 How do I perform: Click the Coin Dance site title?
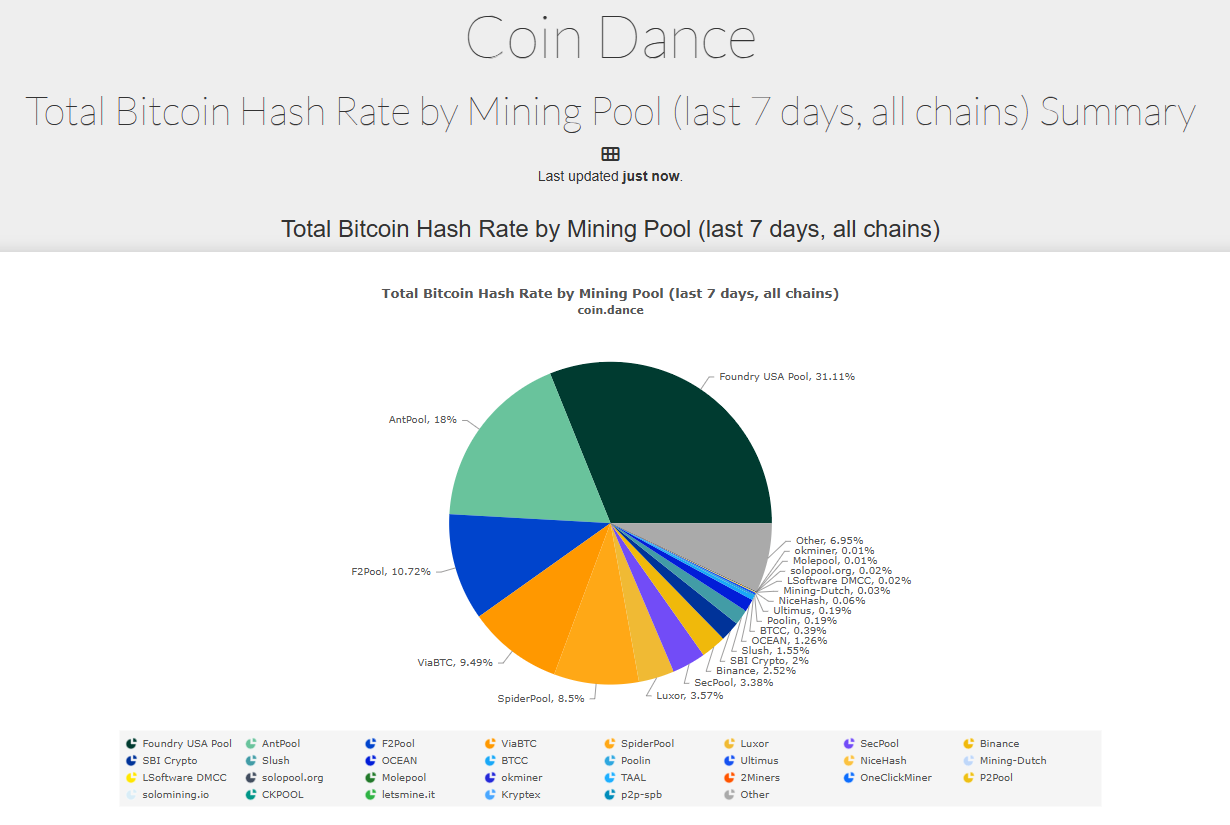(x=611, y=37)
